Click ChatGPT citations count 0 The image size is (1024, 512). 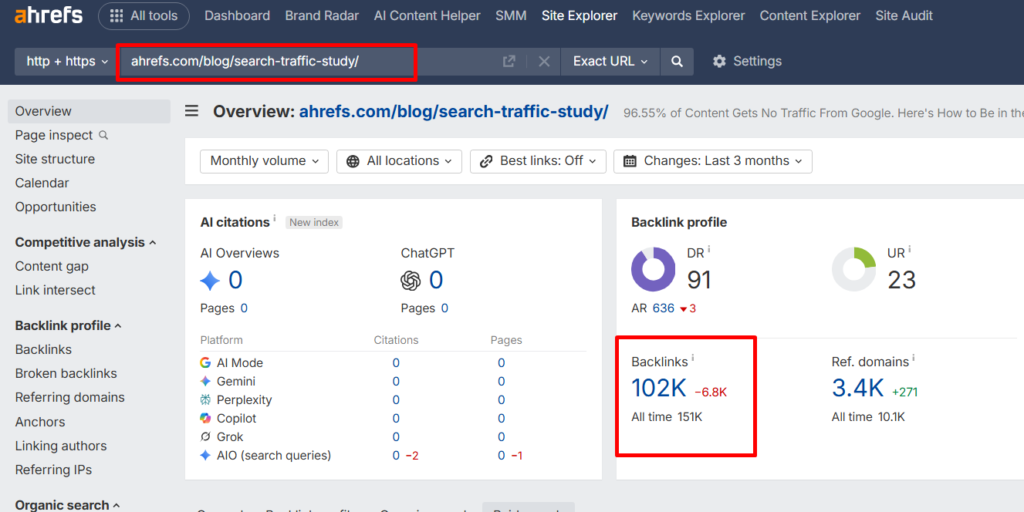[x=436, y=280]
